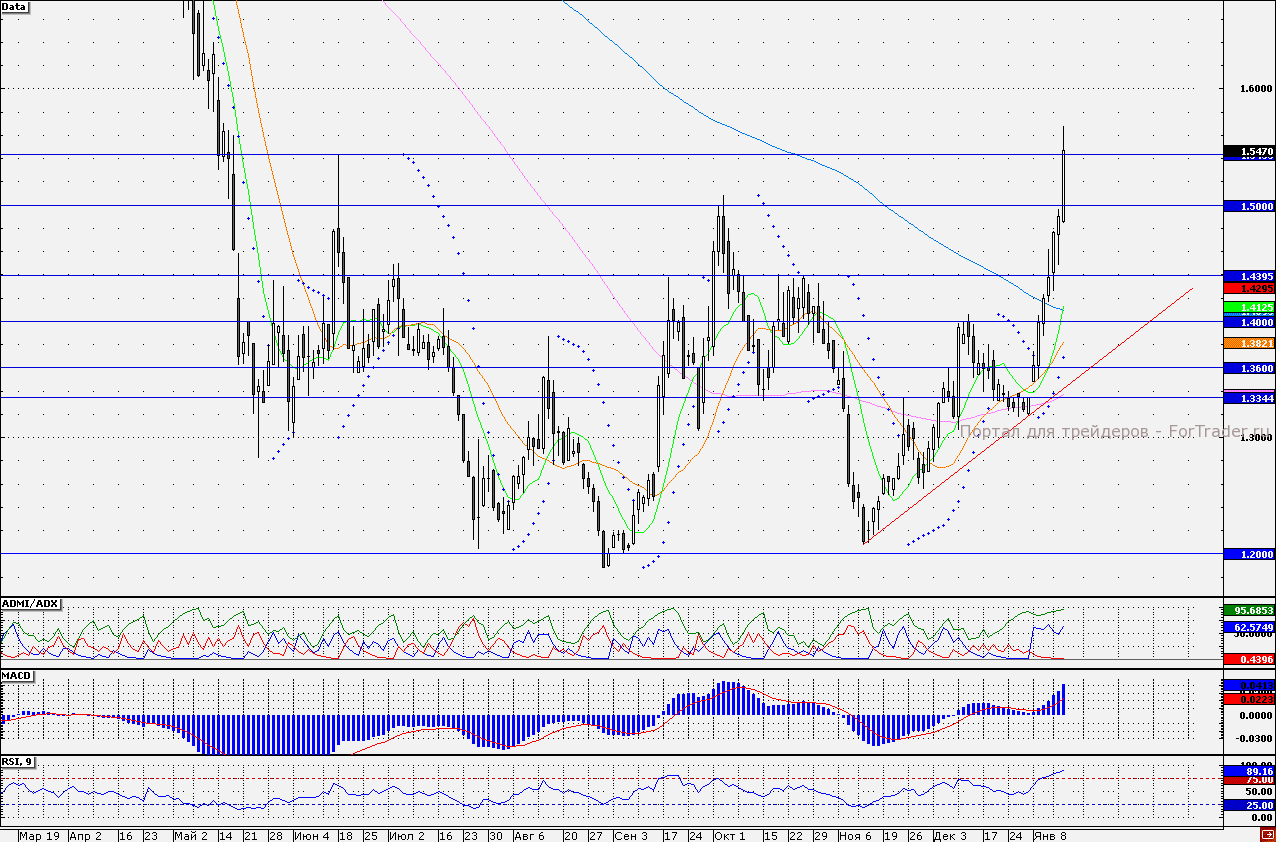Screen dimensions: 1276x842
Task: Click the 1.5470 current price tag
Action: [1248, 152]
